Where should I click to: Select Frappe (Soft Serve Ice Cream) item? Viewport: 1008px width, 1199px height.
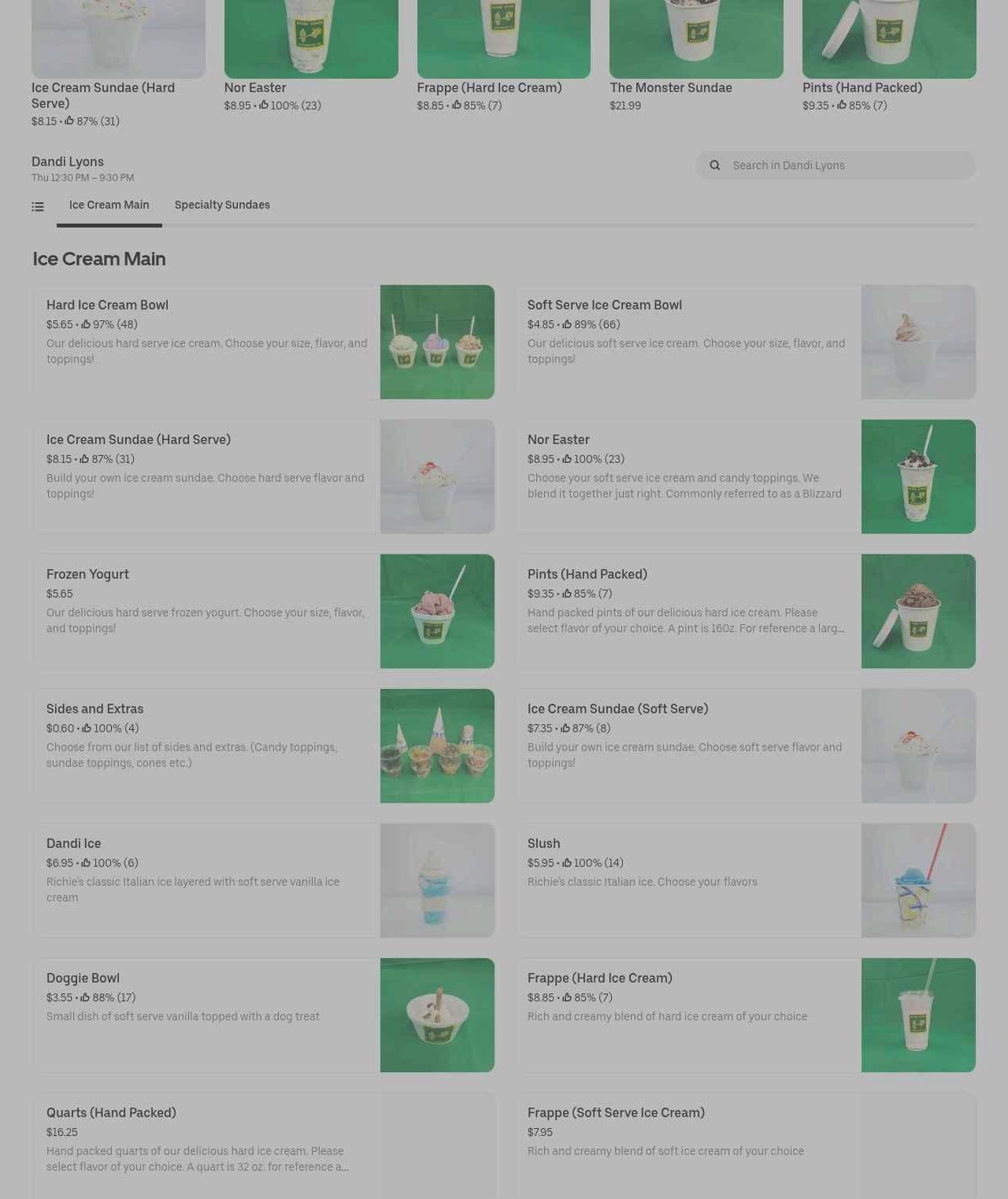click(745, 1146)
